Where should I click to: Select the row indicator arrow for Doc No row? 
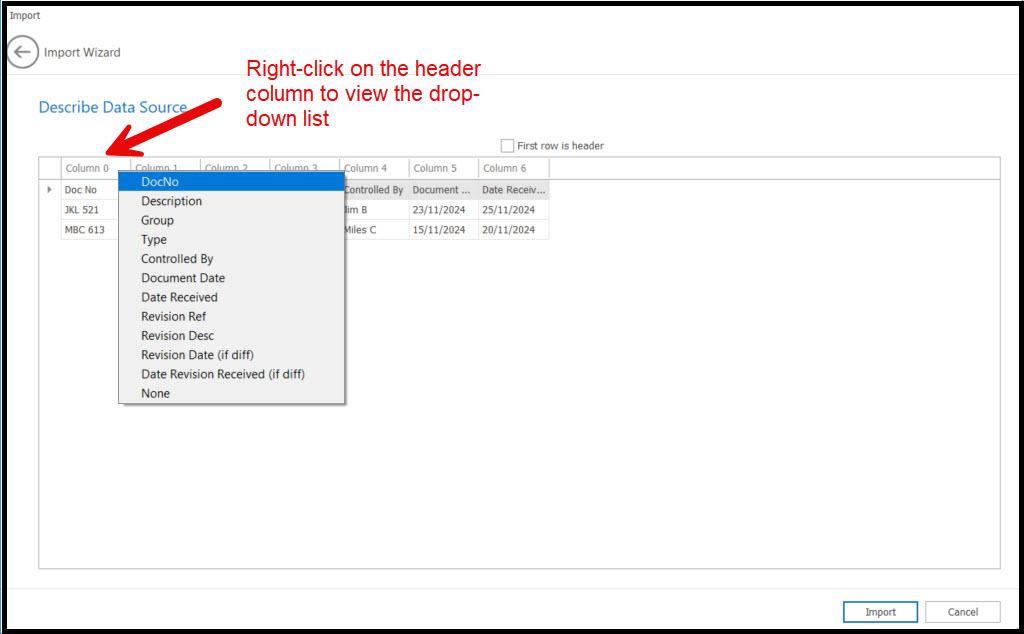pos(49,189)
